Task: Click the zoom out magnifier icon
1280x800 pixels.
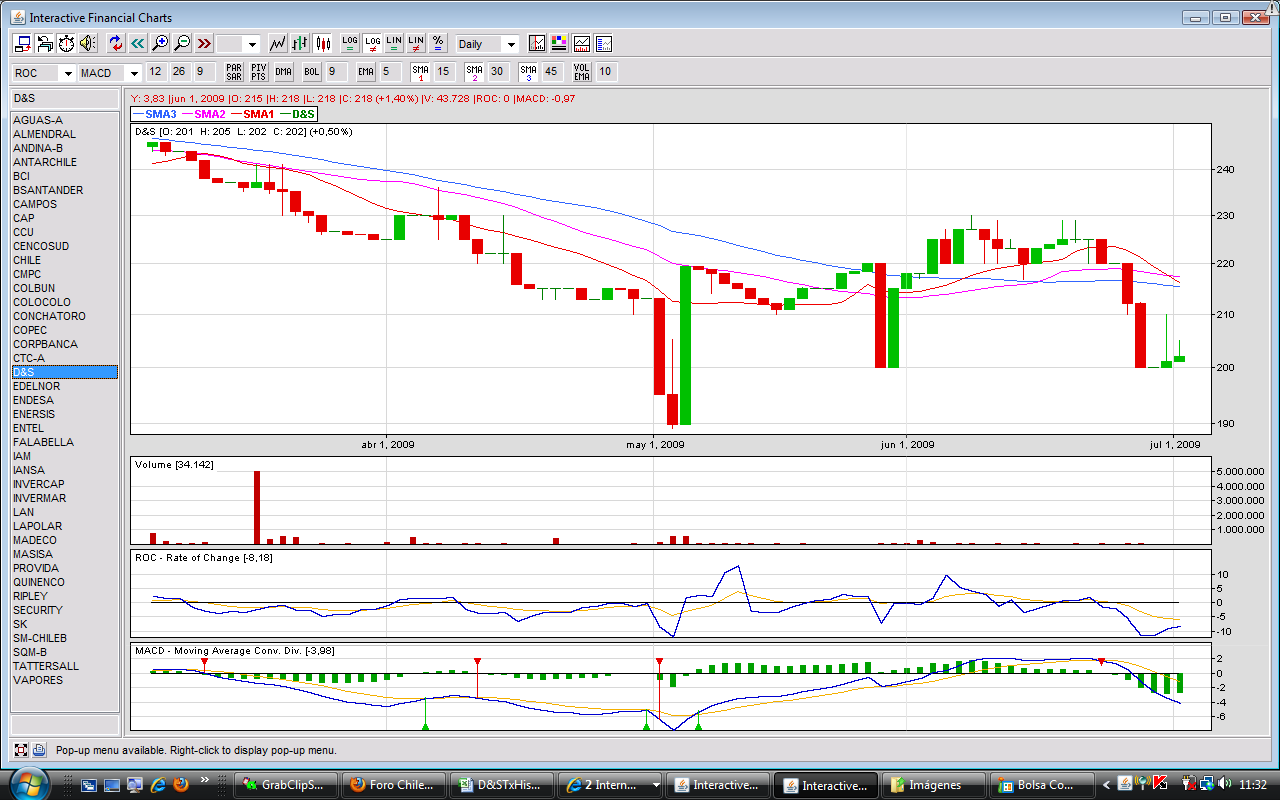Action: click(182, 43)
